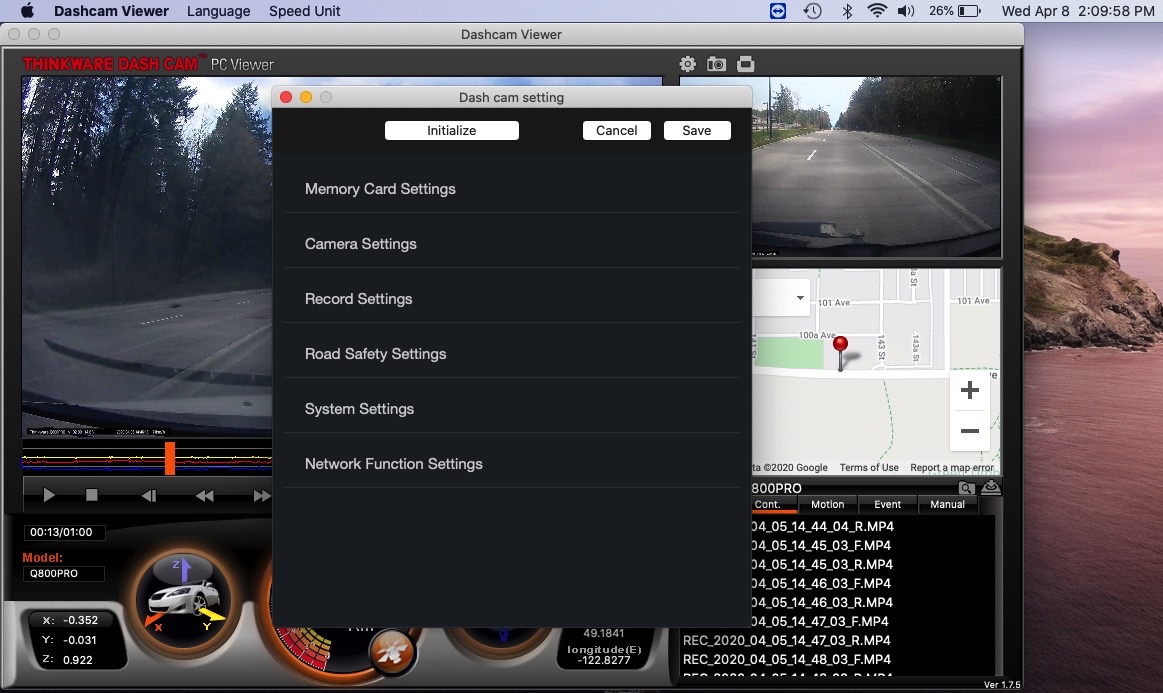Cancel the dash cam setting dialog
Screen dimensions: 1163x693
(x=616, y=131)
